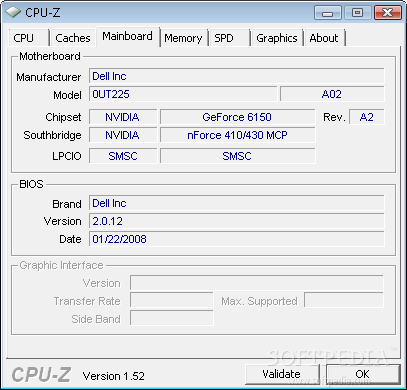This screenshot has height=390, width=407.
Task: Open the Graphics tab
Action: tap(277, 38)
